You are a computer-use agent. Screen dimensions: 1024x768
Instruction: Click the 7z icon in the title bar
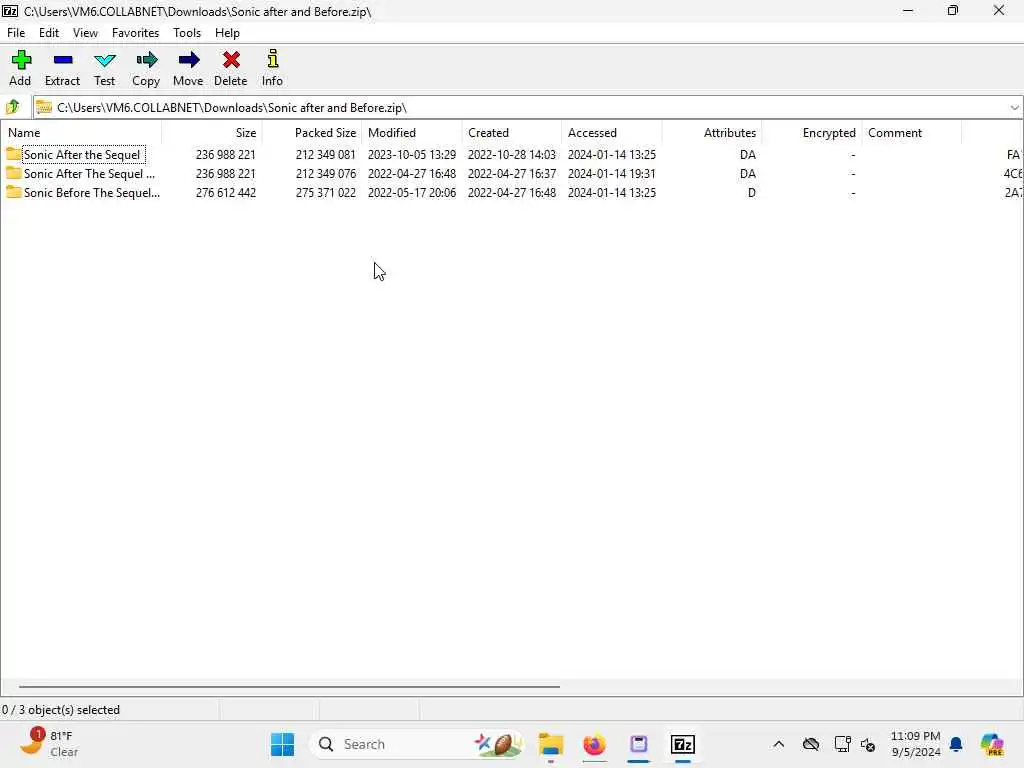(x=10, y=10)
